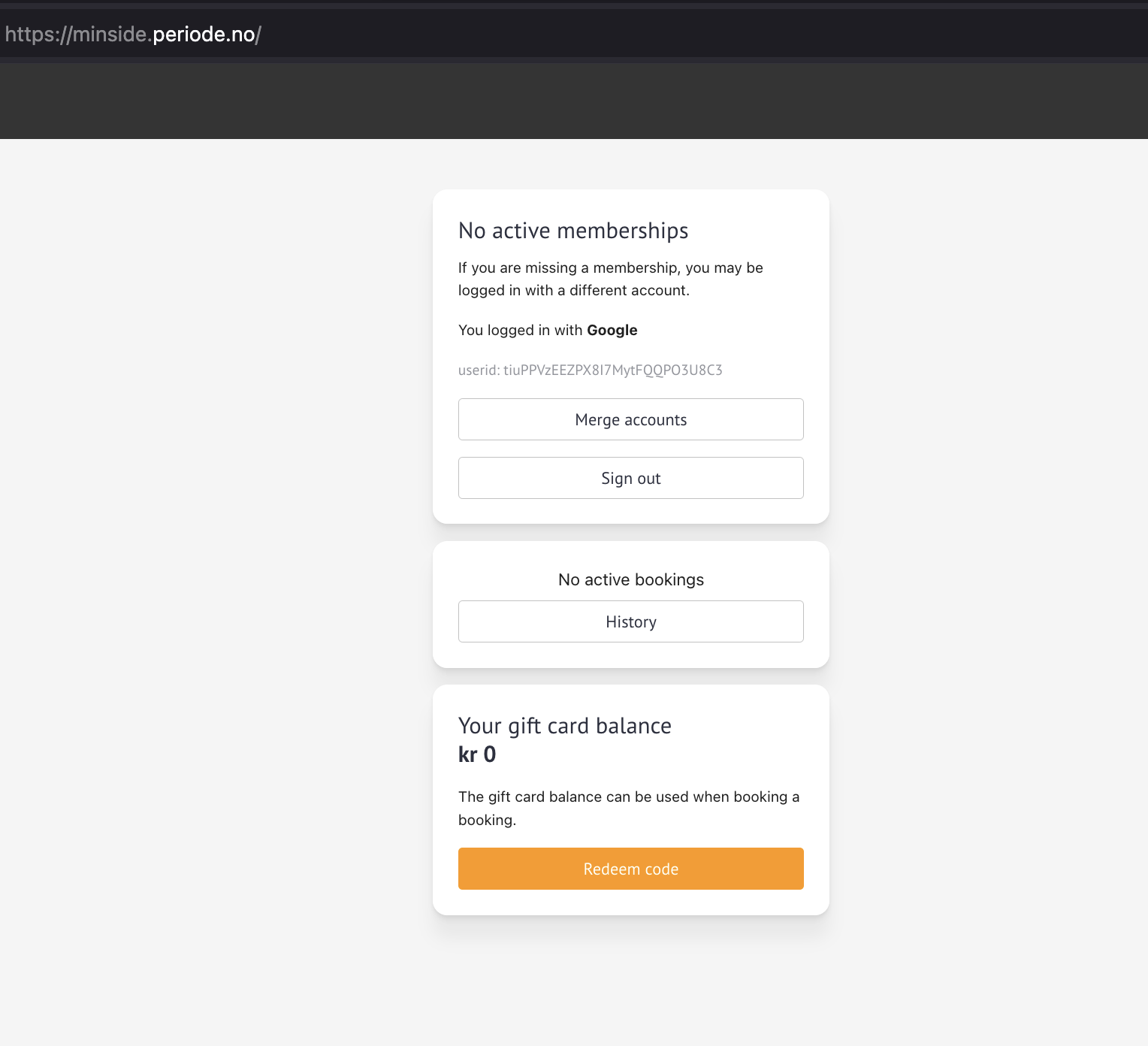Redeem a gift card code
The width and height of the screenshot is (1148, 1046).
tap(631, 869)
